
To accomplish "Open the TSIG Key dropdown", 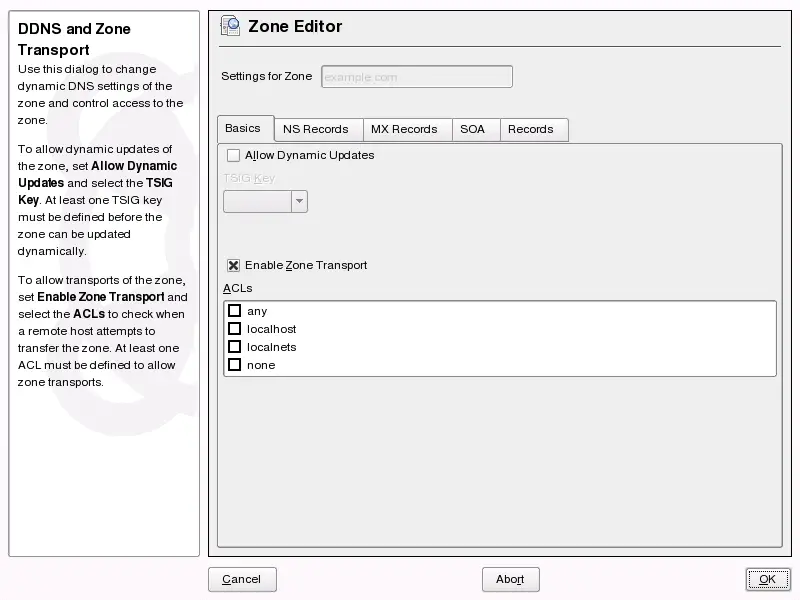I will tap(298, 201).
